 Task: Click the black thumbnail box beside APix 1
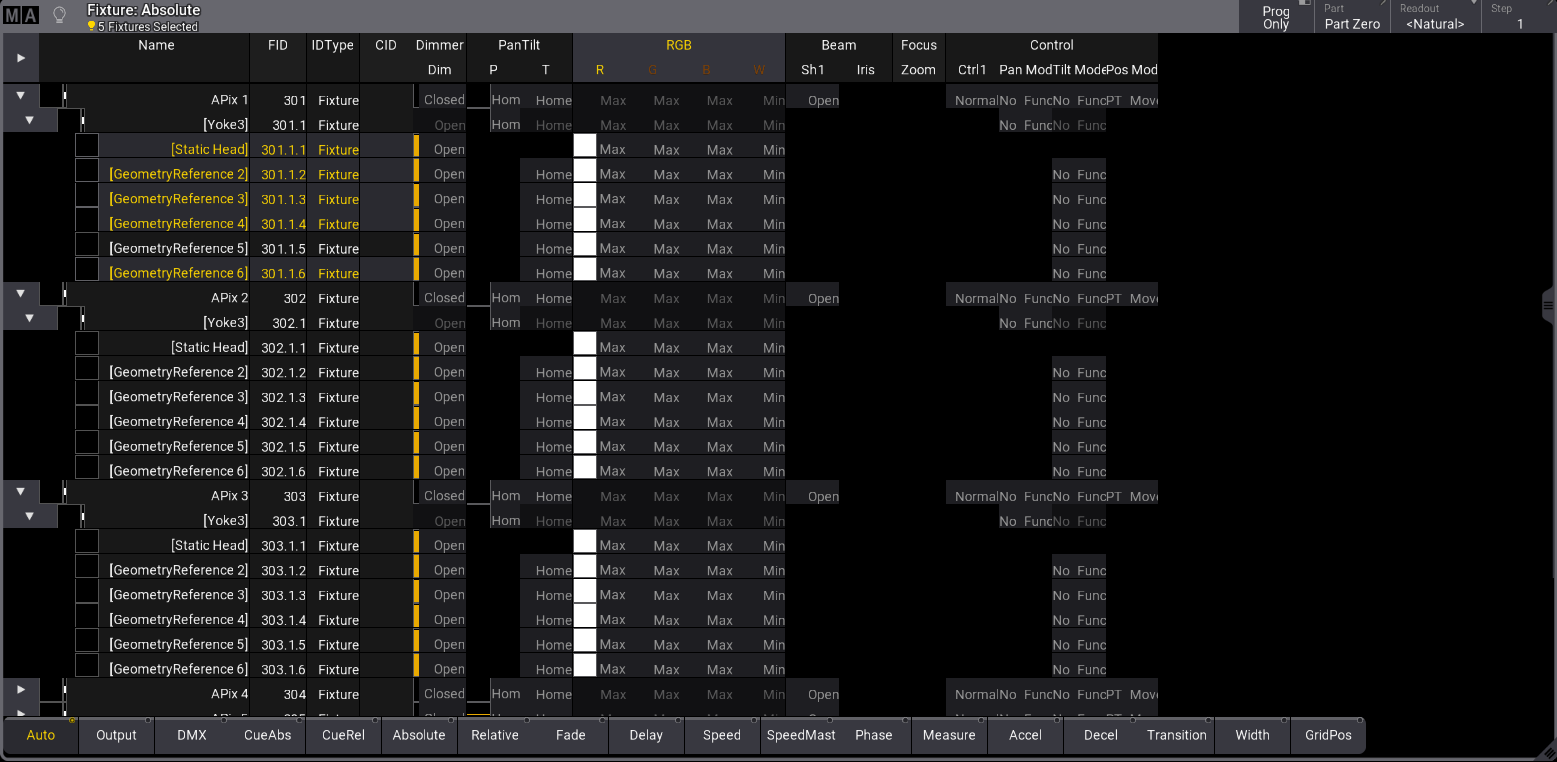click(x=52, y=97)
